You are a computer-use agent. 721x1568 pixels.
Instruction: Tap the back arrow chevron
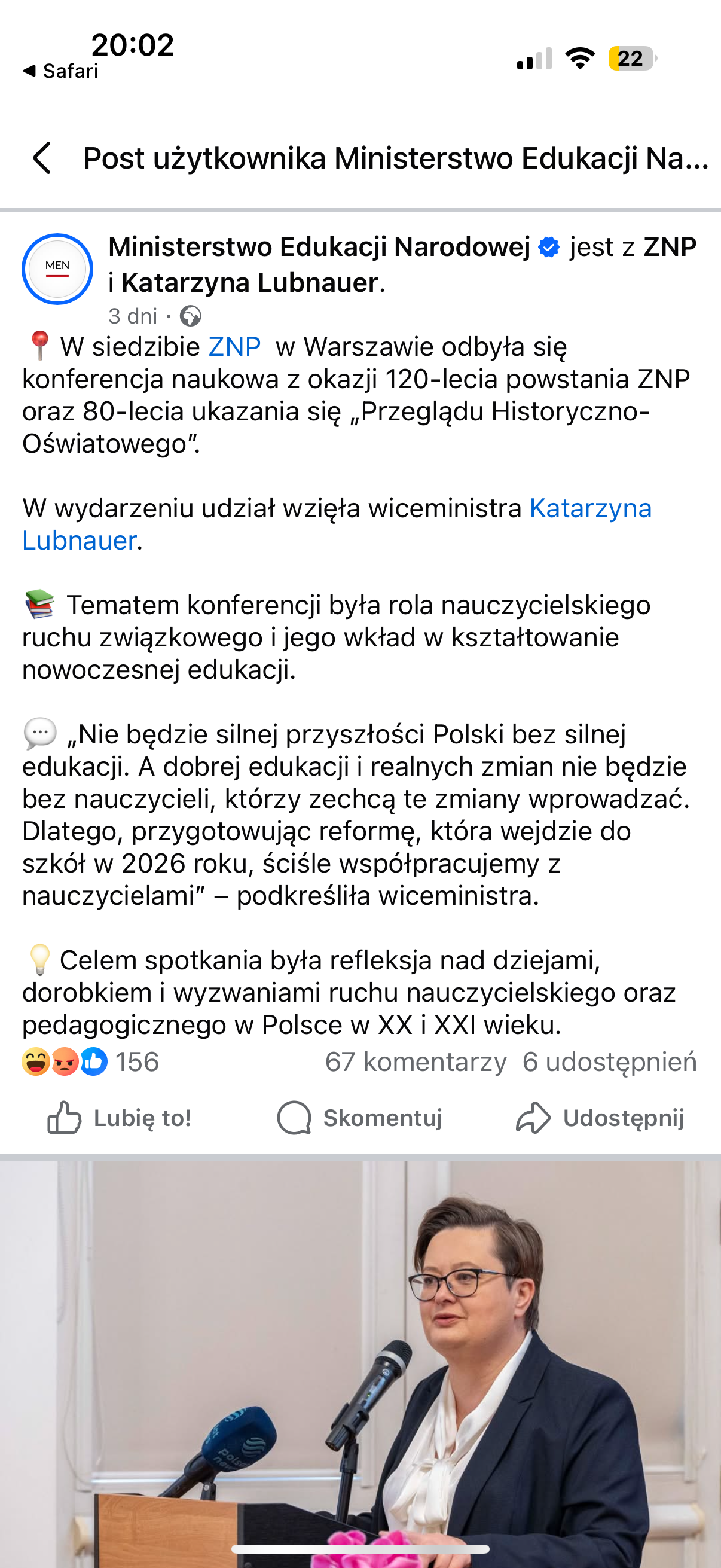(42, 158)
